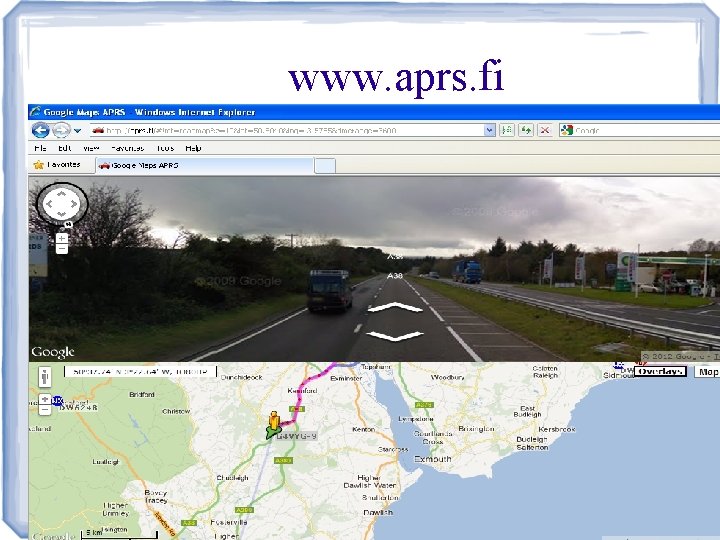
Task: Click the Overlays button on the map
Action: point(660,371)
